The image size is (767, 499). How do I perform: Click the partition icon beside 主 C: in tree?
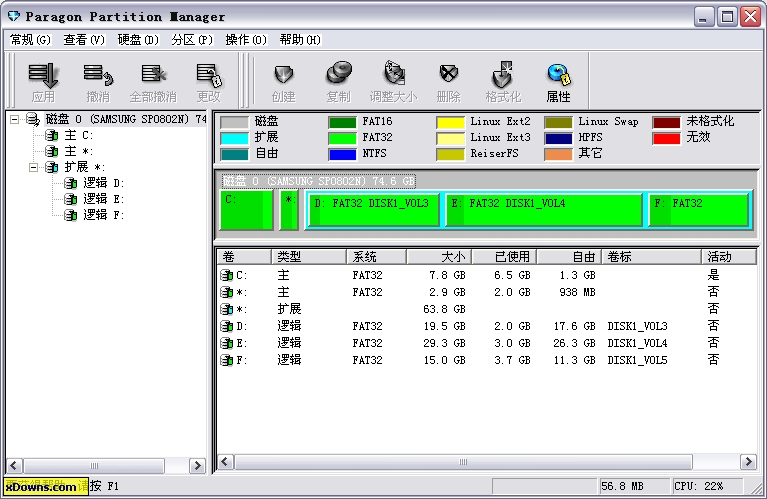(x=51, y=135)
